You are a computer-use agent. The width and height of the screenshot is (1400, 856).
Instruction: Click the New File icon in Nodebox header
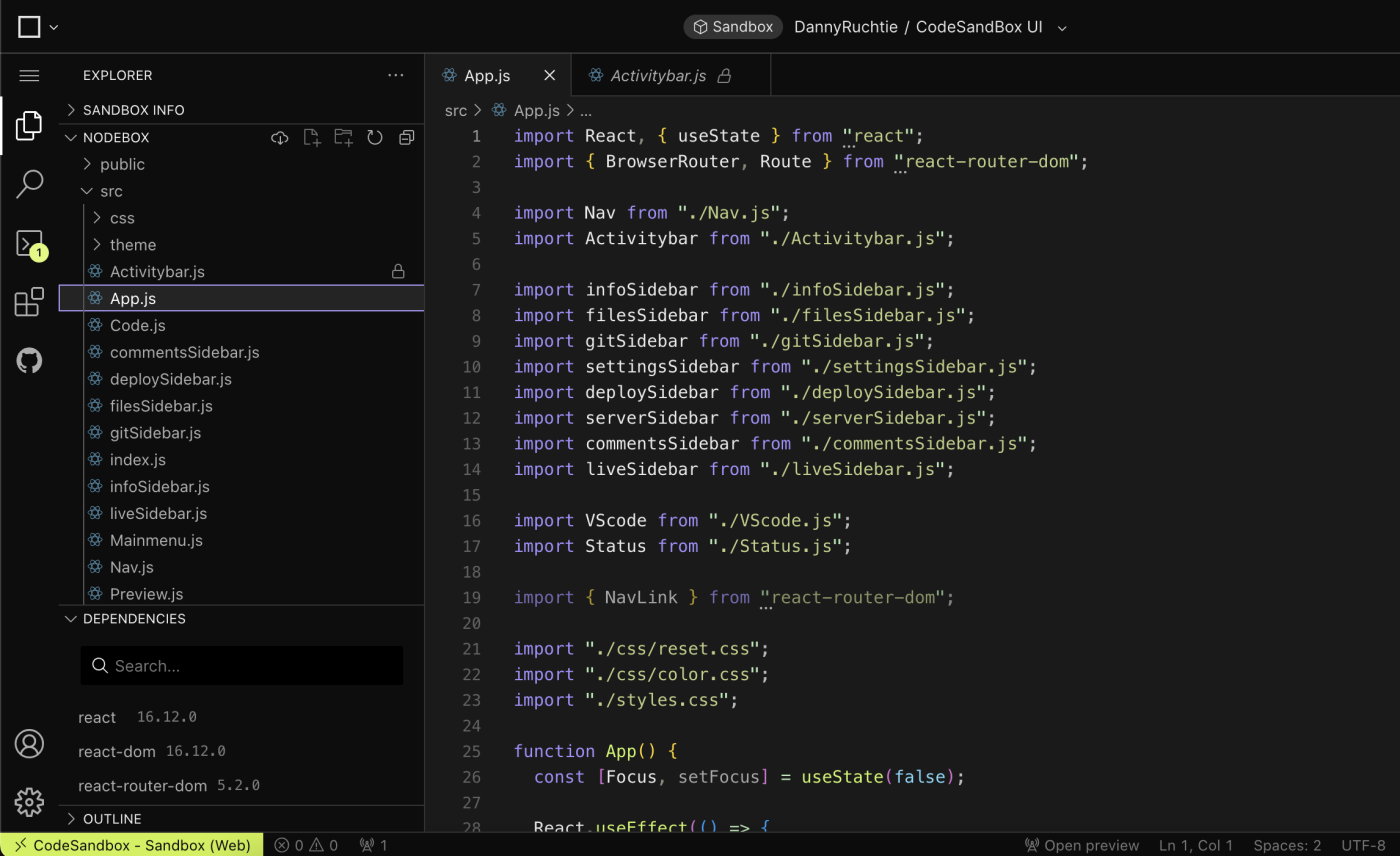[x=312, y=138]
